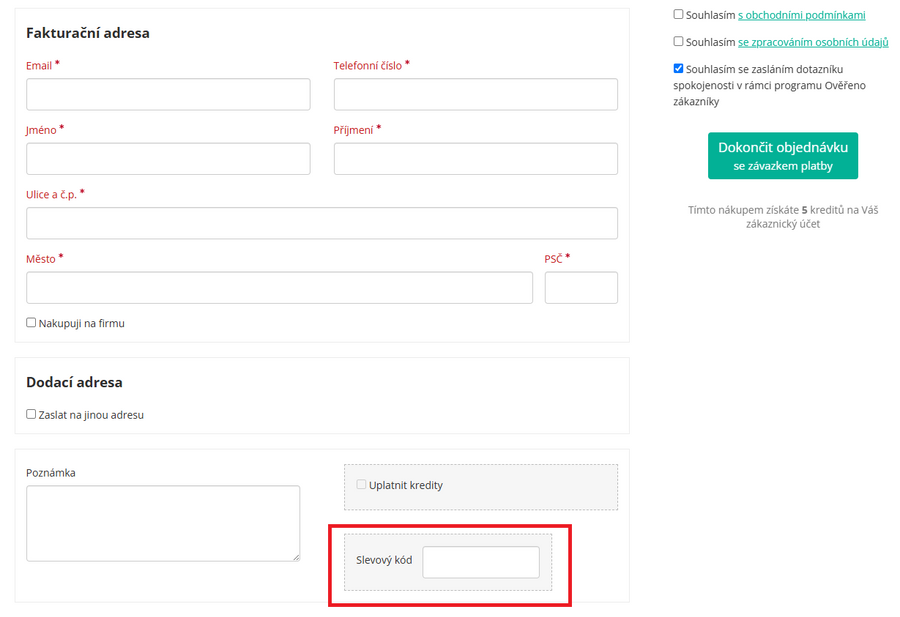Focus the Telefonní číslo text box

pos(475,95)
